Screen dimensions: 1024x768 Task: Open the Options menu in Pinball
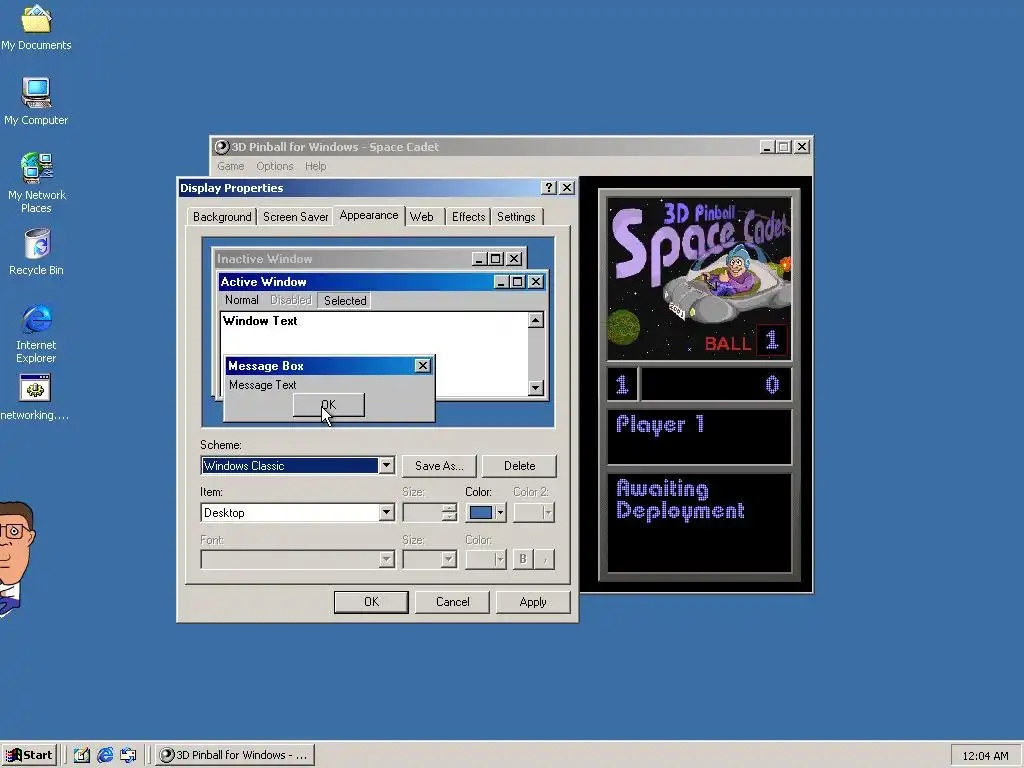(x=274, y=167)
